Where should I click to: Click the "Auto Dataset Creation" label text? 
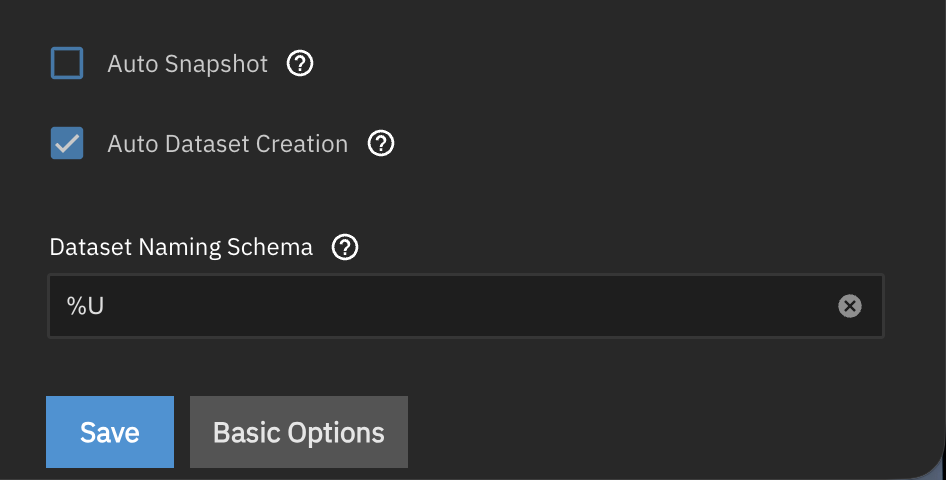pos(228,144)
